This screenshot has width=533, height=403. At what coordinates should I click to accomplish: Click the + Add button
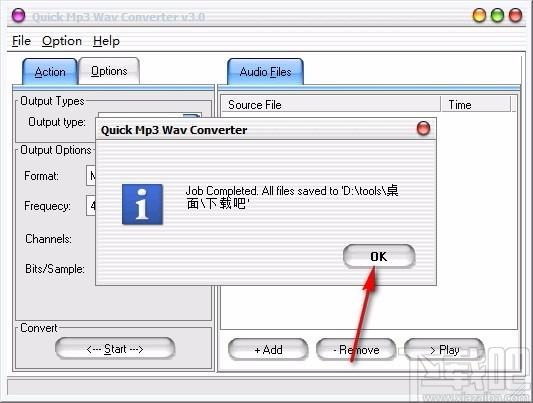pyautogui.click(x=268, y=349)
